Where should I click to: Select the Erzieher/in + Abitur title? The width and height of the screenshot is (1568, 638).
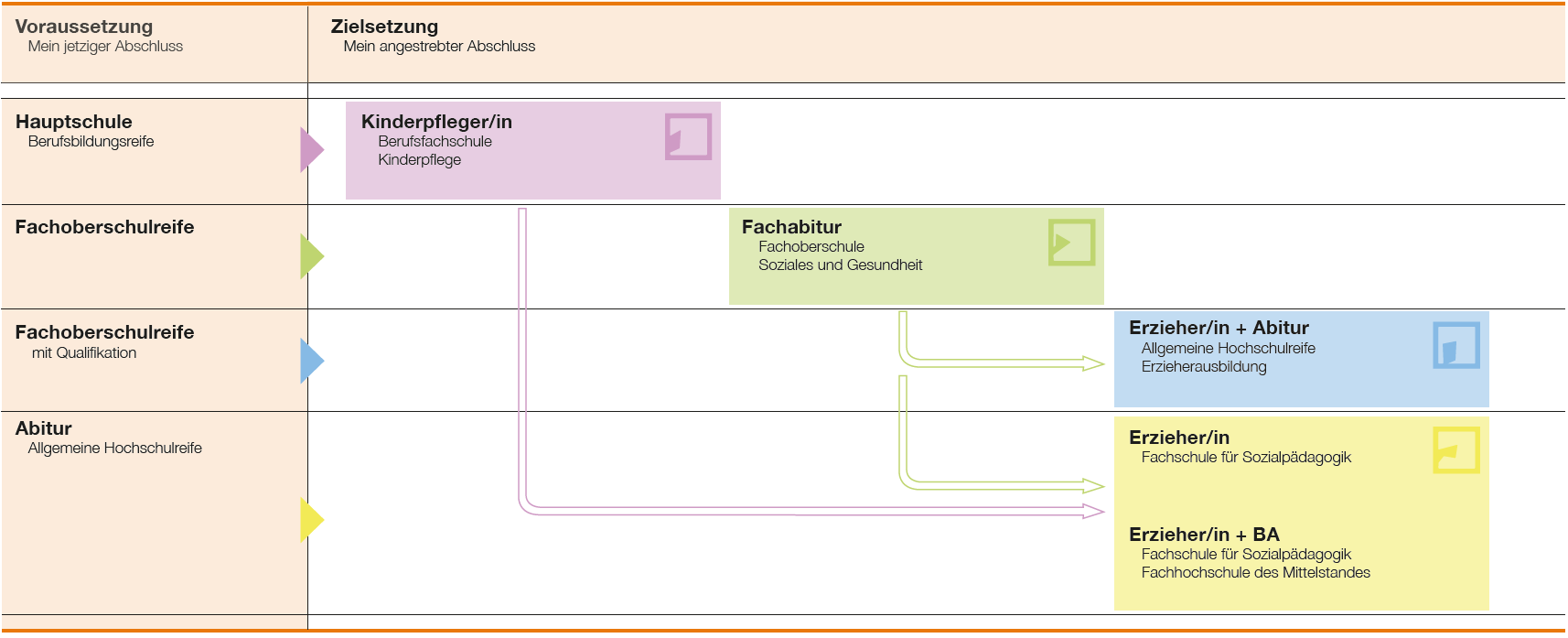[x=1218, y=328]
